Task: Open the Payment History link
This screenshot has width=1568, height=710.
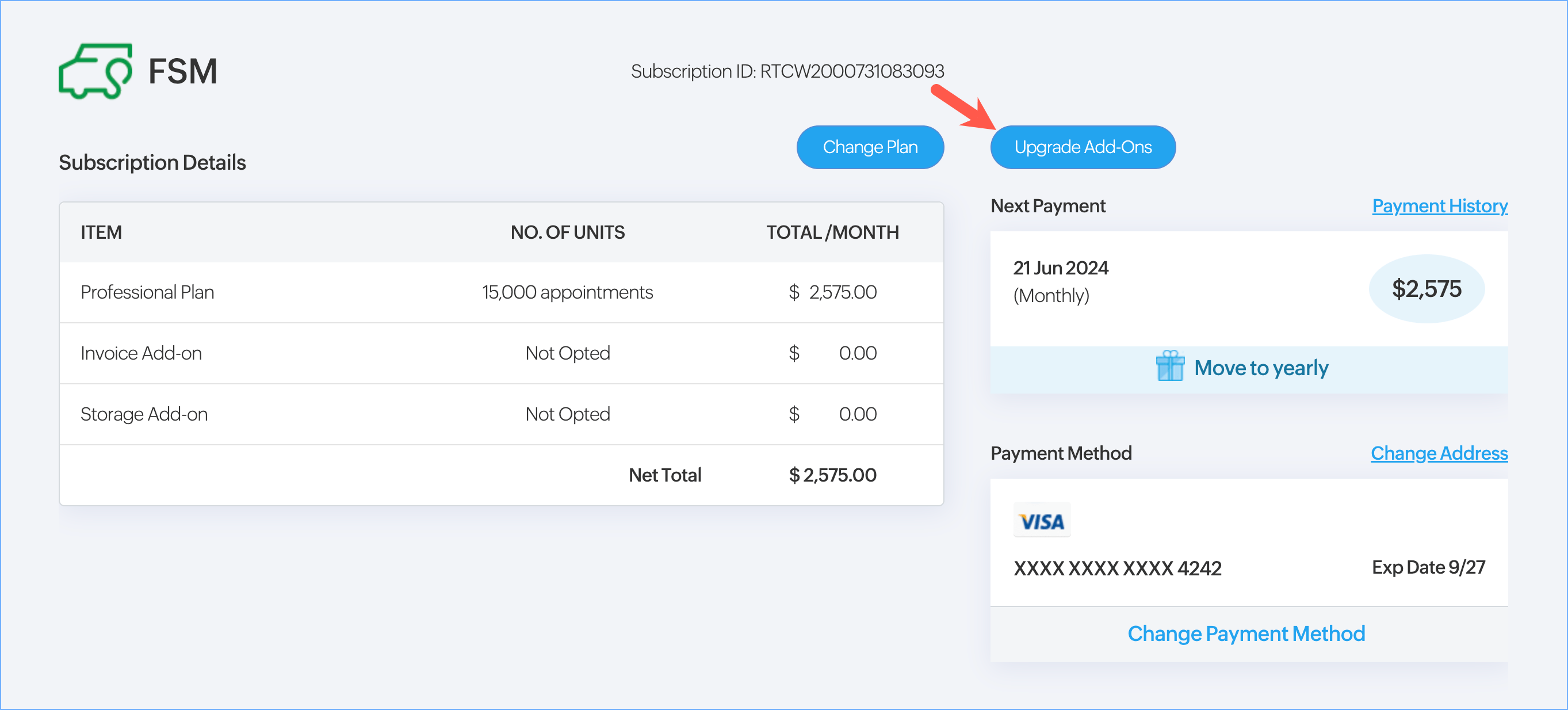Action: (1439, 206)
